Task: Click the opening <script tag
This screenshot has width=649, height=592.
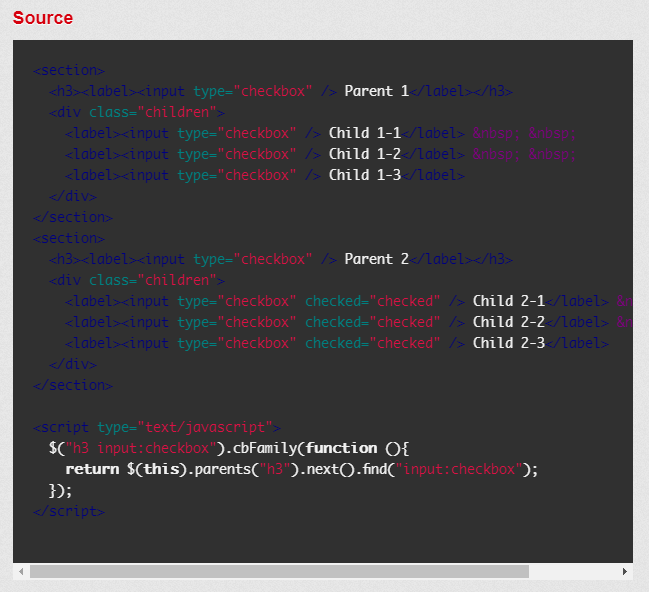Action: pos(61,427)
